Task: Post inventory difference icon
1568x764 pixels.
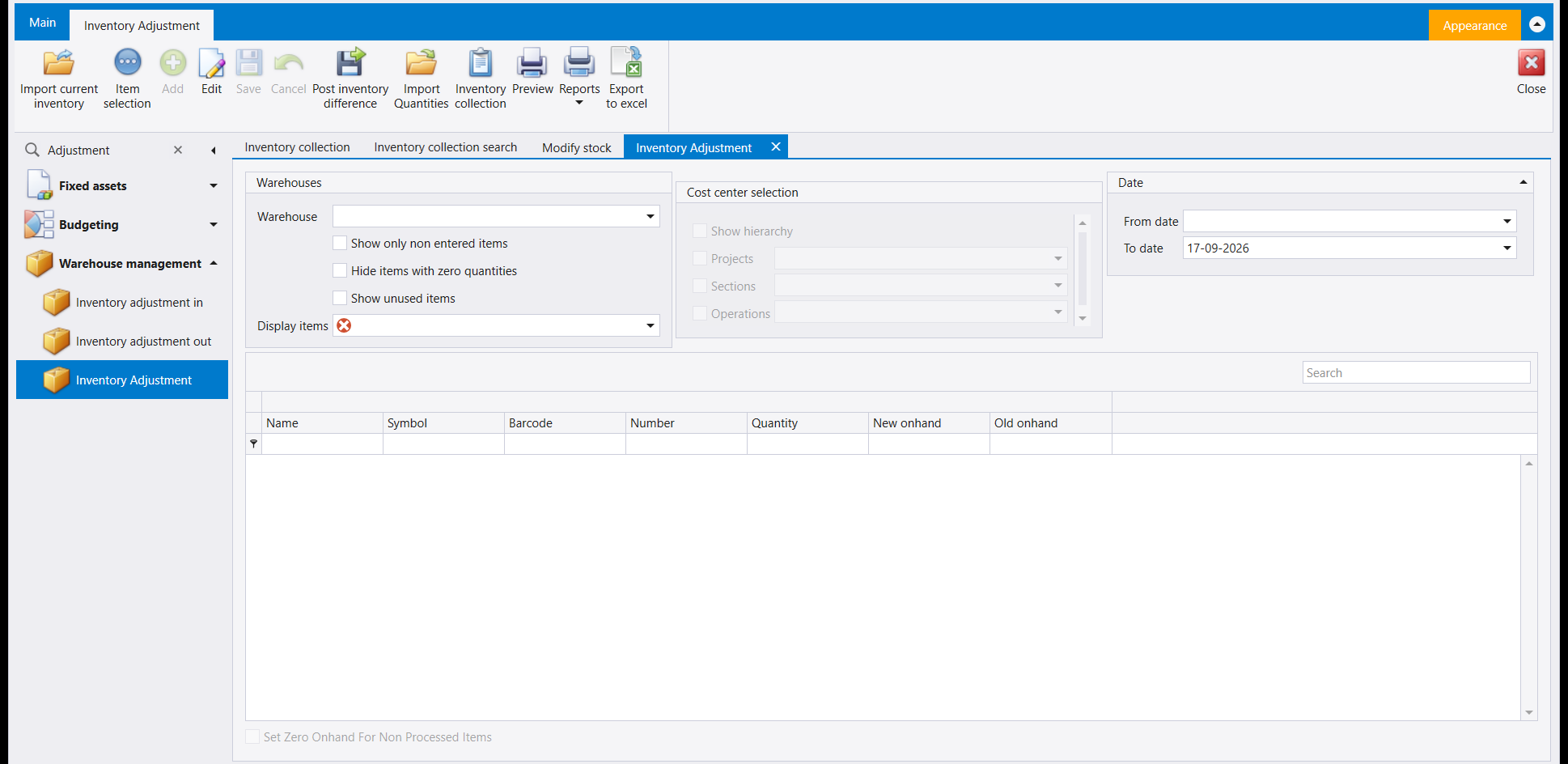Action: pyautogui.click(x=350, y=63)
